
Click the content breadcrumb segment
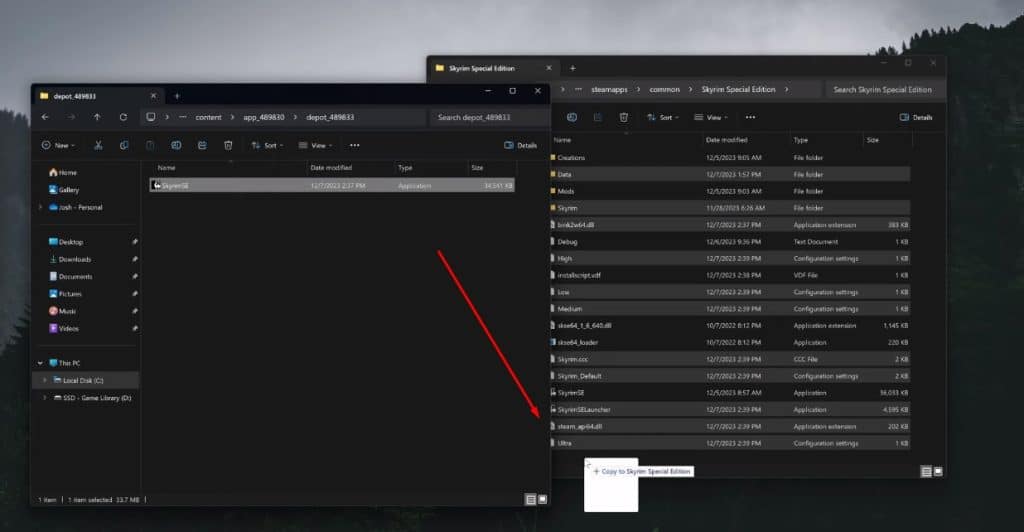click(208, 117)
